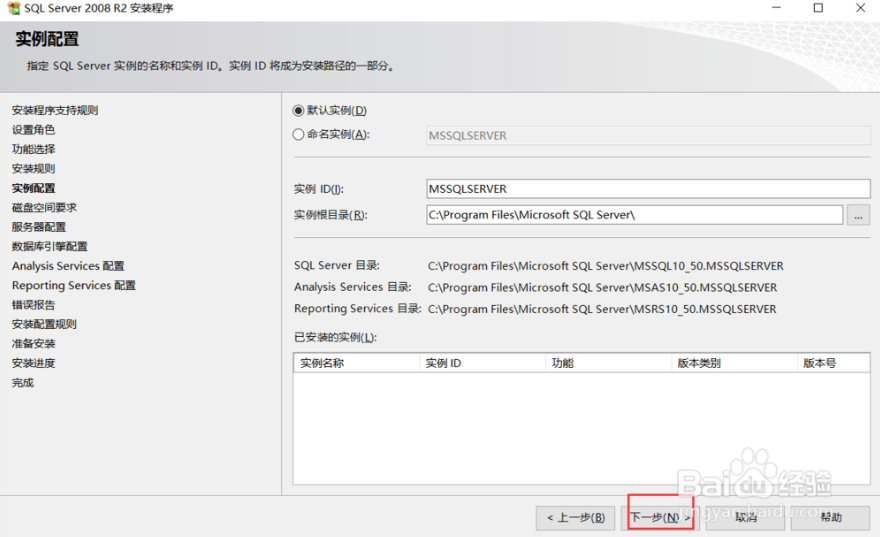Click the MSRS10_50.MSSQLSERVER directory path
880x537 pixels.
(602, 309)
